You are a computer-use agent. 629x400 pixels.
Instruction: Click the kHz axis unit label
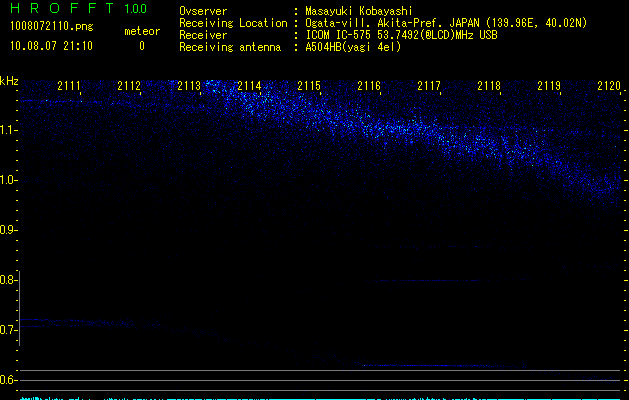coord(9,81)
